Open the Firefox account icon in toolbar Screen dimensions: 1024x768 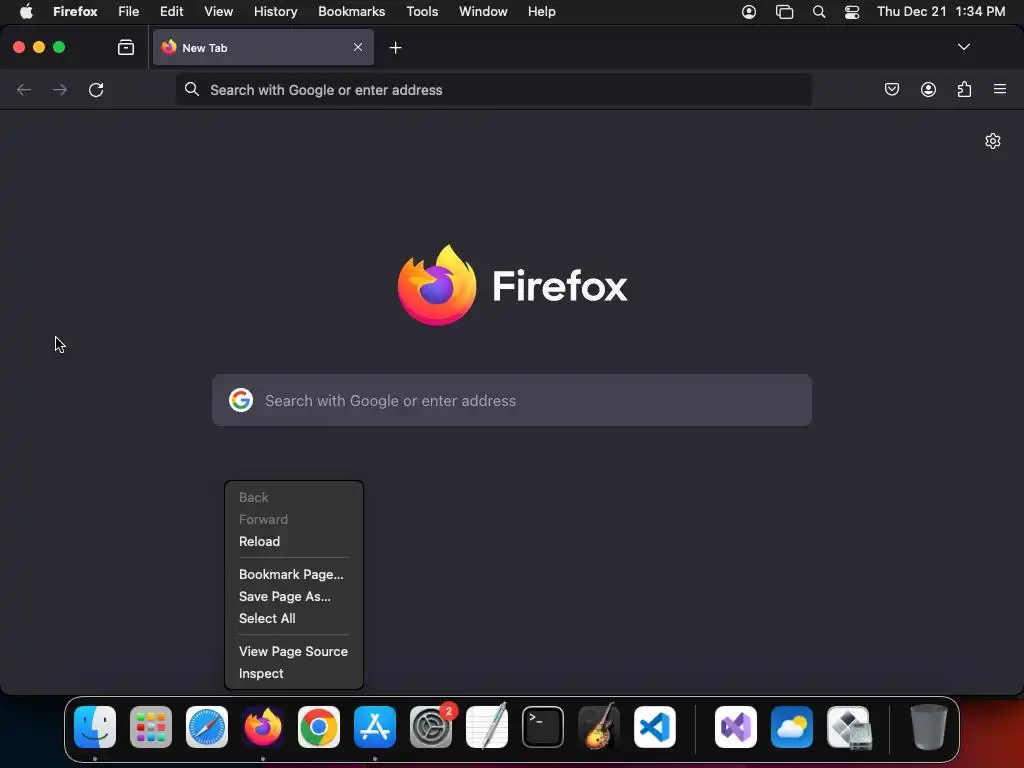[x=928, y=89]
